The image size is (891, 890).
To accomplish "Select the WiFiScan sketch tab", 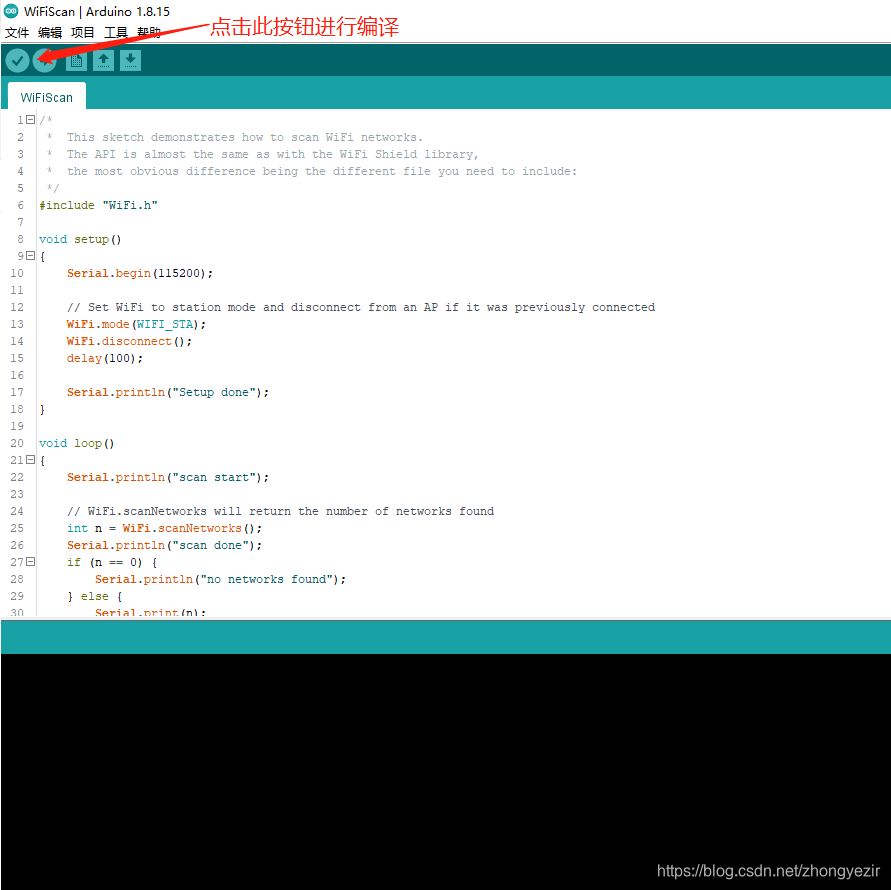I will (47, 97).
